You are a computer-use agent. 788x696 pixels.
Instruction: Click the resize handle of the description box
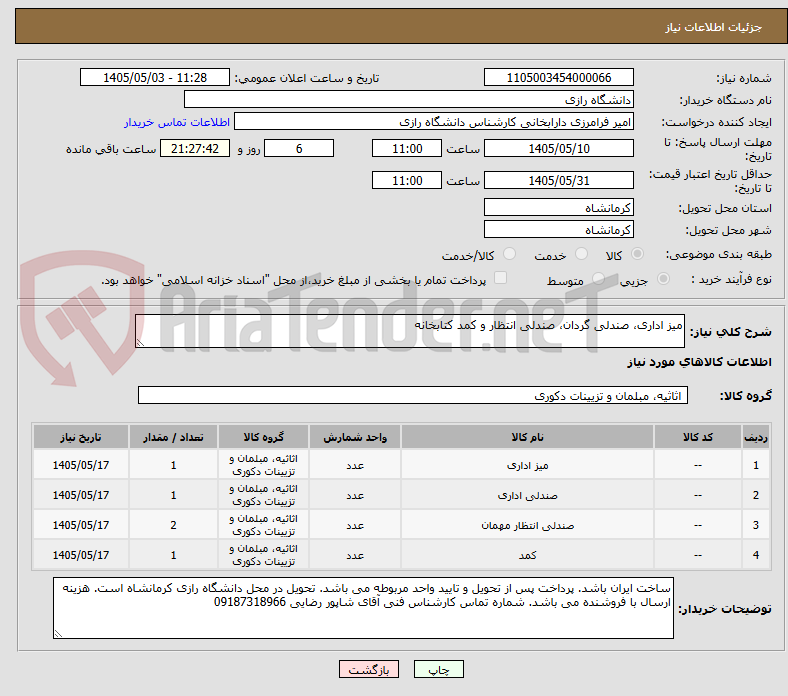pos(140,343)
